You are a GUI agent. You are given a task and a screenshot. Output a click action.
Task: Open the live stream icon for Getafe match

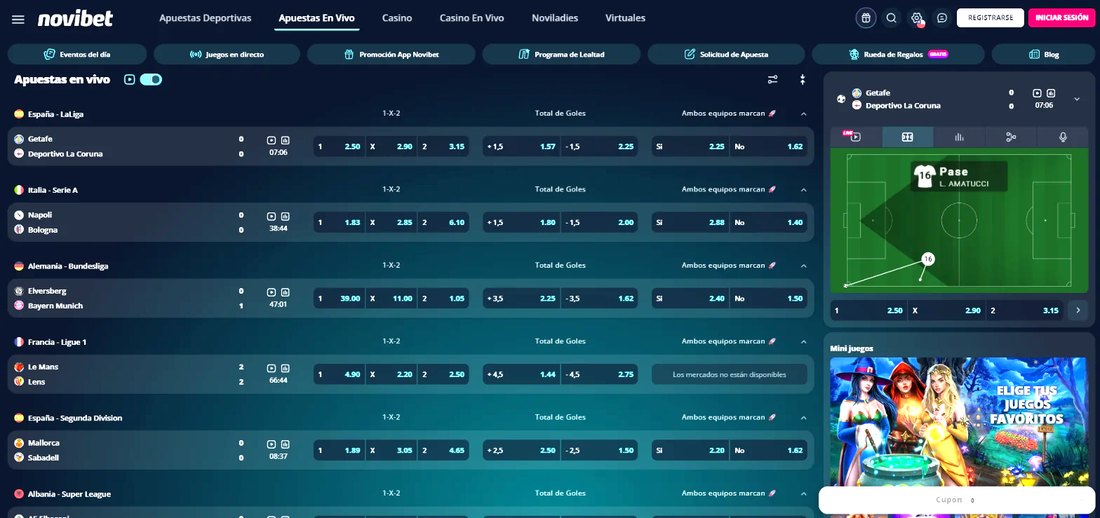click(x=271, y=140)
